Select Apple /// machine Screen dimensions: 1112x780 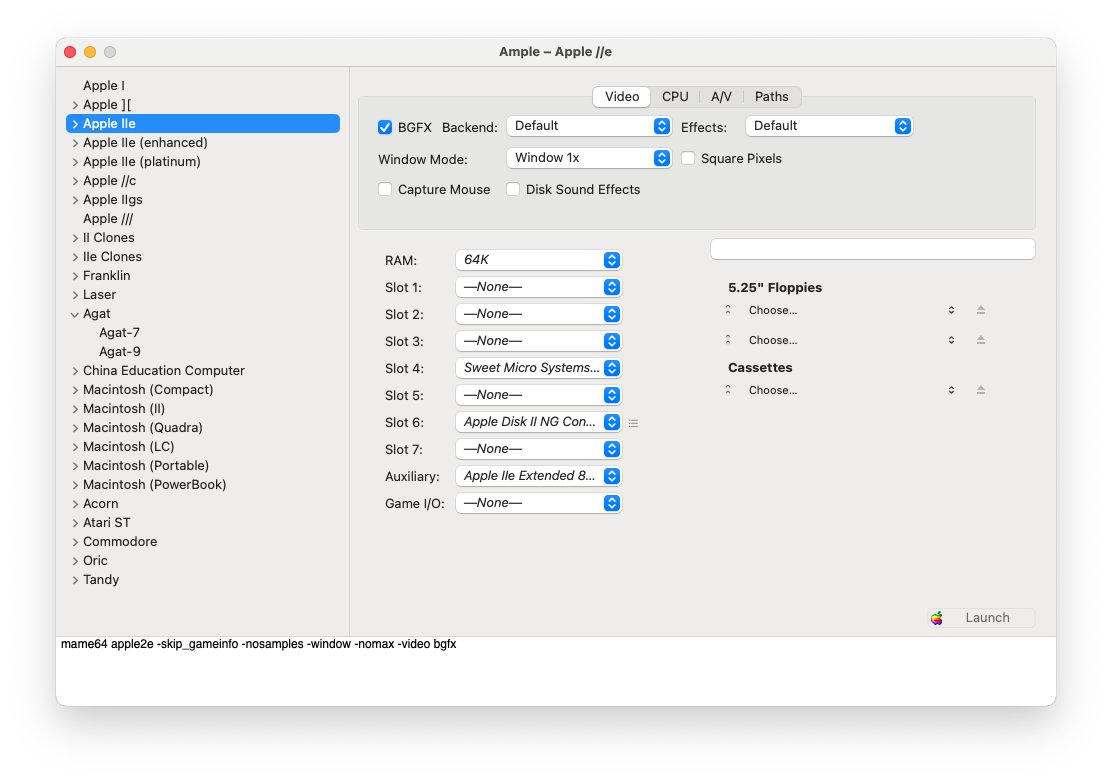point(203,218)
